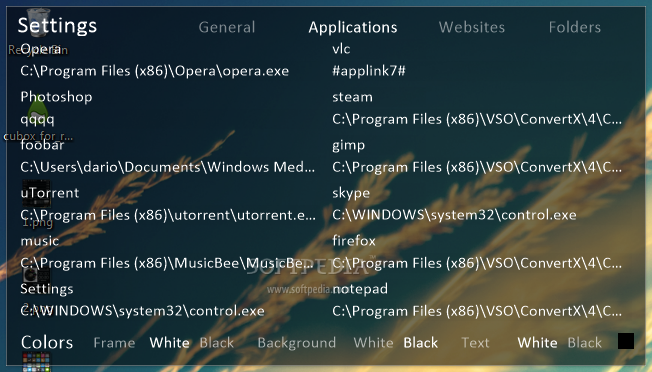
Task: Click the ConvertX path under steam
Action: [x=477, y=119]
